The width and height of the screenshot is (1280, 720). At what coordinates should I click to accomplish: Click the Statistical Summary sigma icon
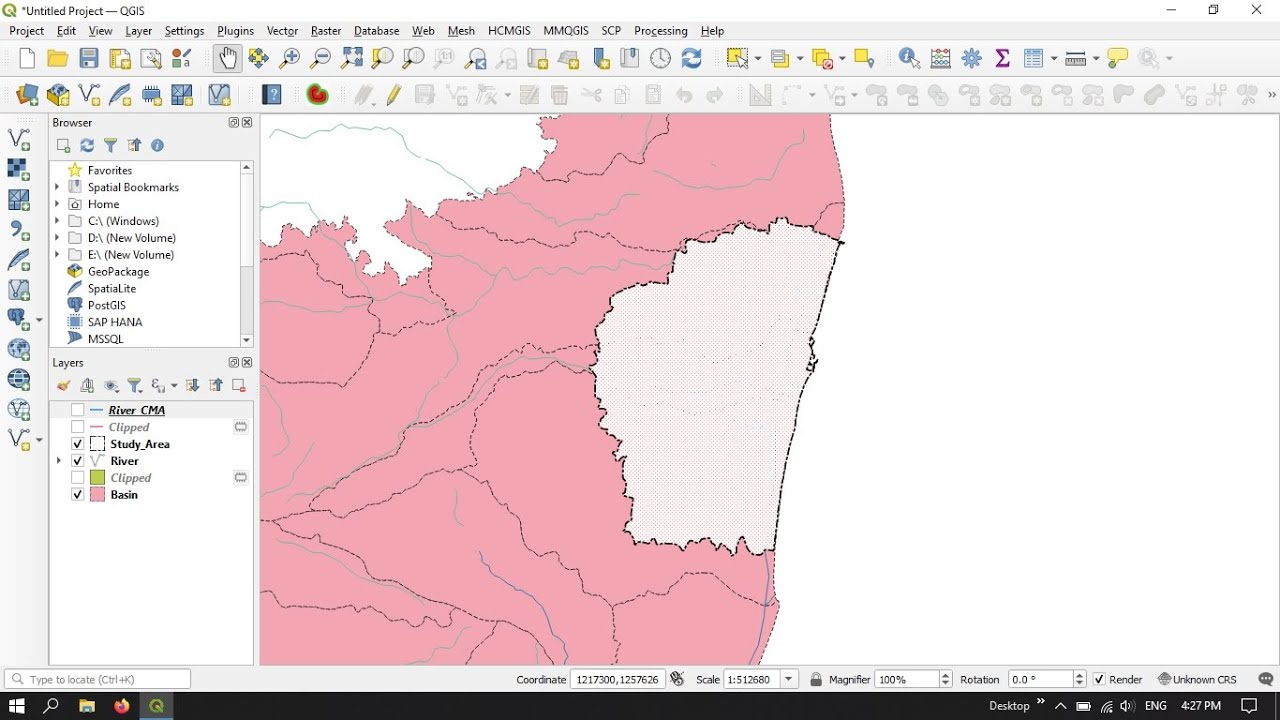pos(1002,59)
